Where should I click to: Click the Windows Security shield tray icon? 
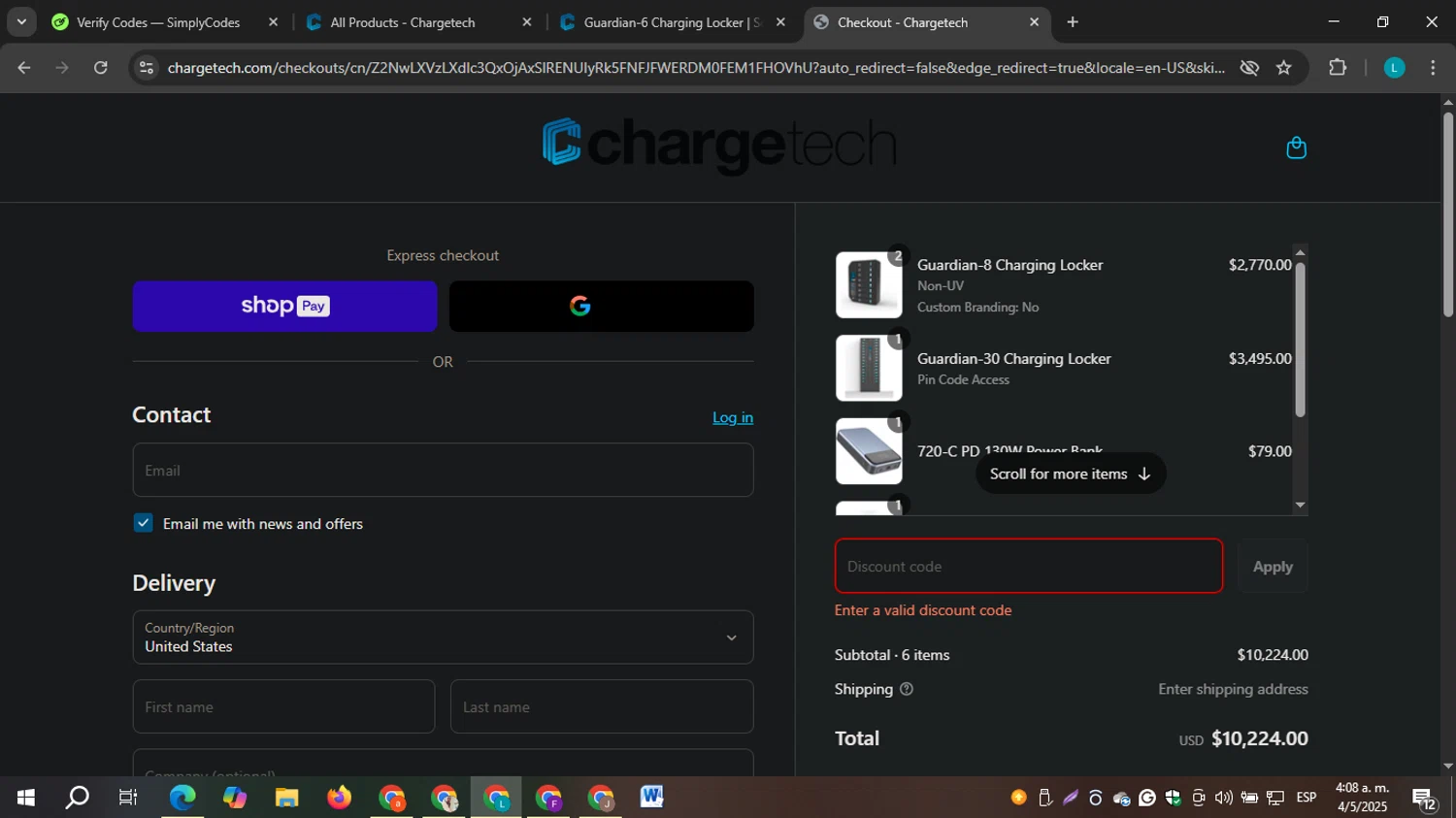click(x=1173, y=798)
